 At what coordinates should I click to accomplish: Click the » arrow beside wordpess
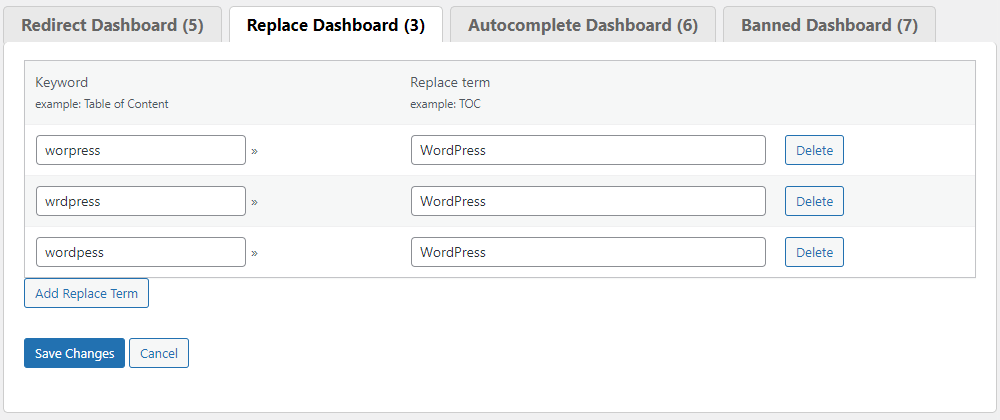coord(254,253)
